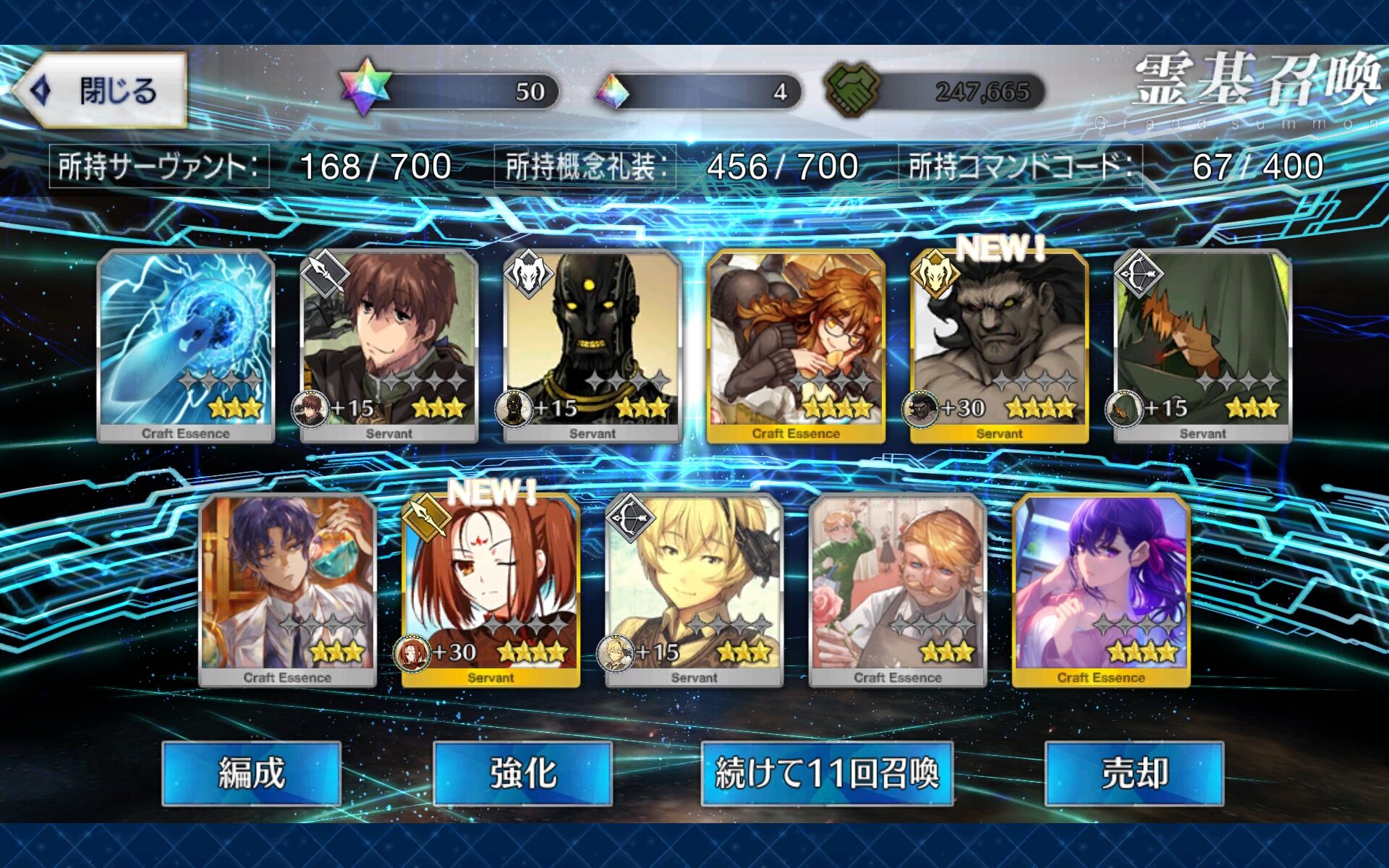Select the purple-haired girl gold Craft Essence card
This screenshot has width=1389, height=868.
(1101, 590)
